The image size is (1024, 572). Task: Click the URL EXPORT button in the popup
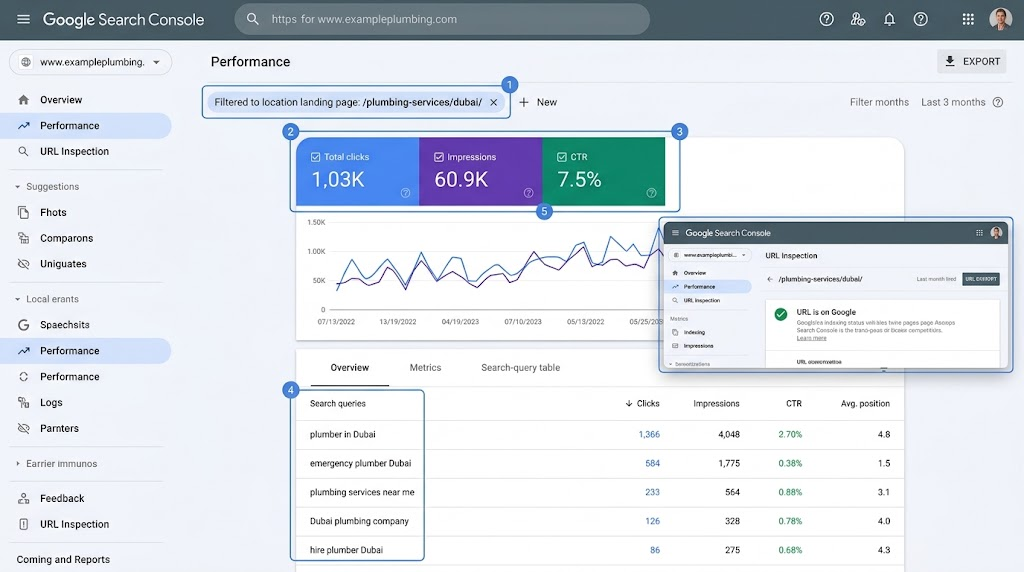coord(981,279)
